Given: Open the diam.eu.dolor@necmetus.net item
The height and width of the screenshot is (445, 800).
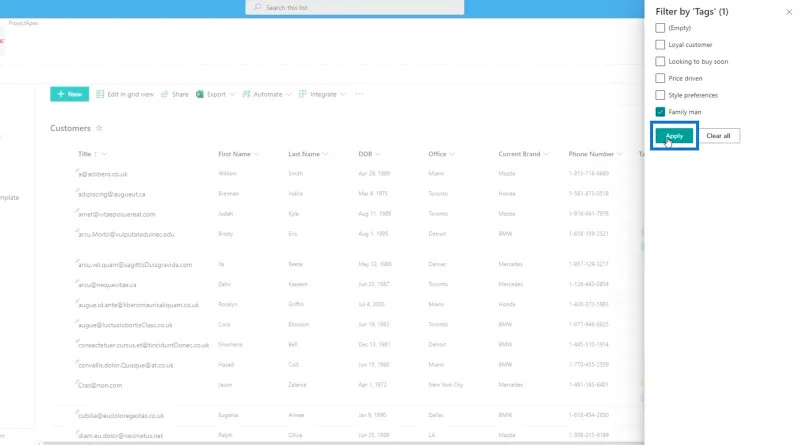Looking at the screenshot, I should (120, 436).
